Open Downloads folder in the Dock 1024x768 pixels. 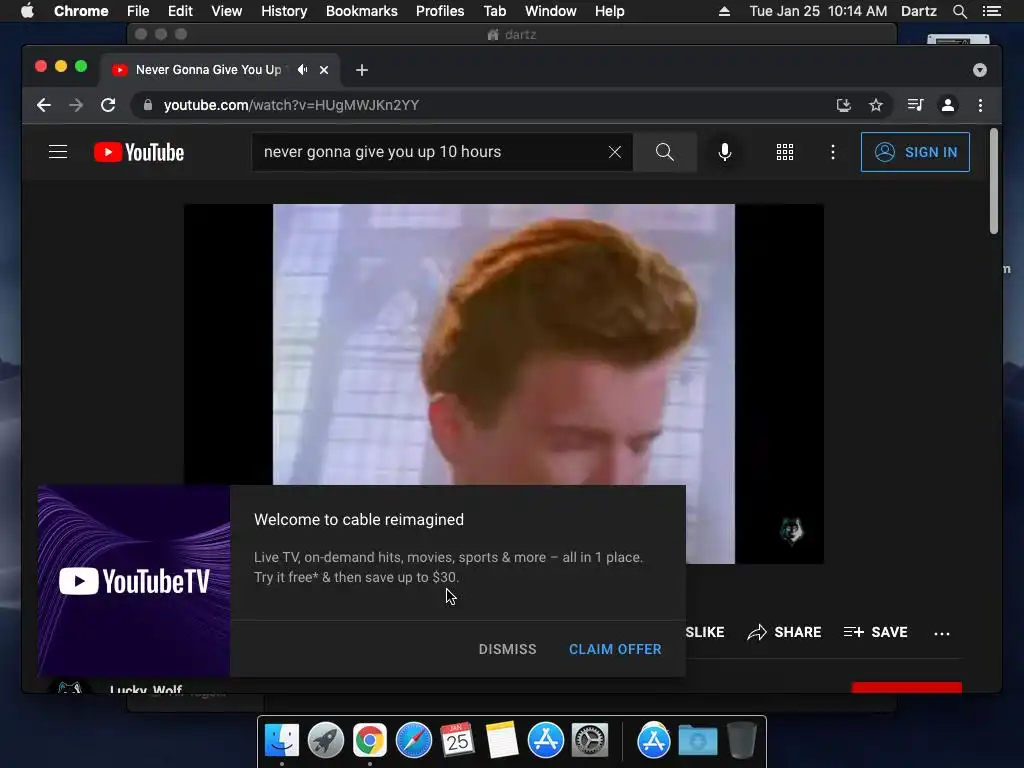(697, 741)
